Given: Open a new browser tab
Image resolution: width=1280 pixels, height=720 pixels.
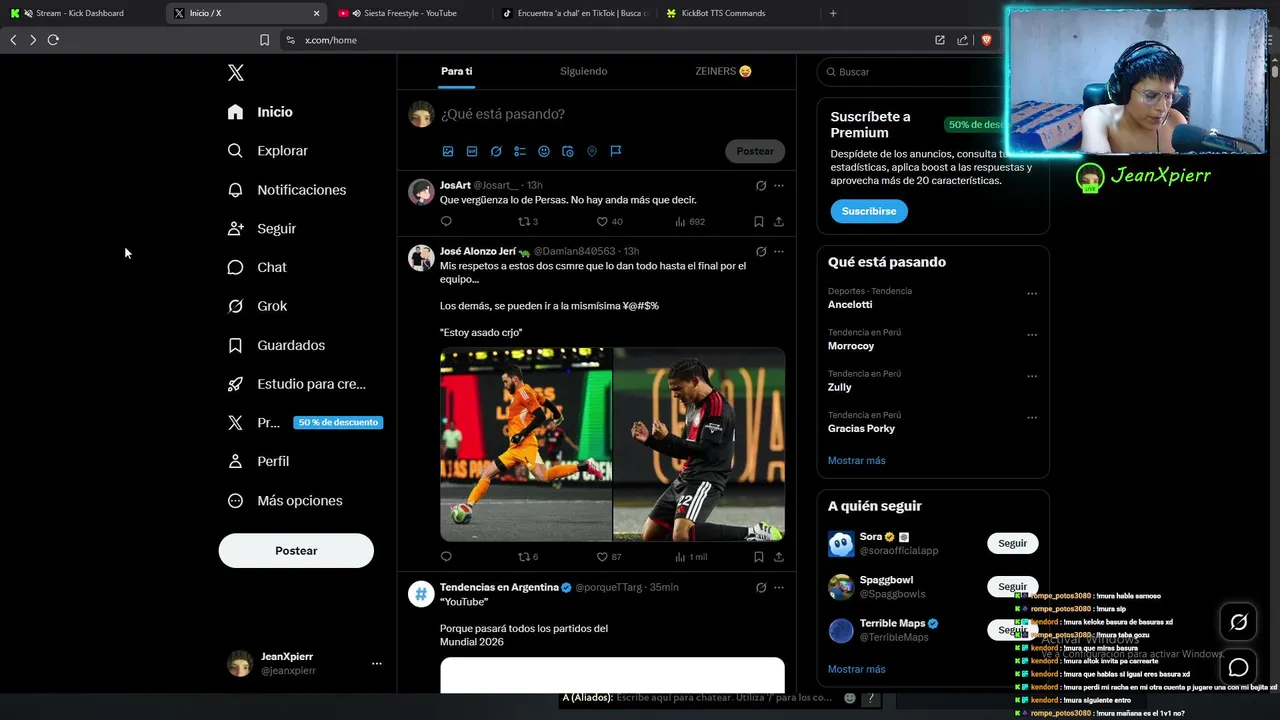Looking at the screenshot, I should pyautogui.click(x=833, y=13).
